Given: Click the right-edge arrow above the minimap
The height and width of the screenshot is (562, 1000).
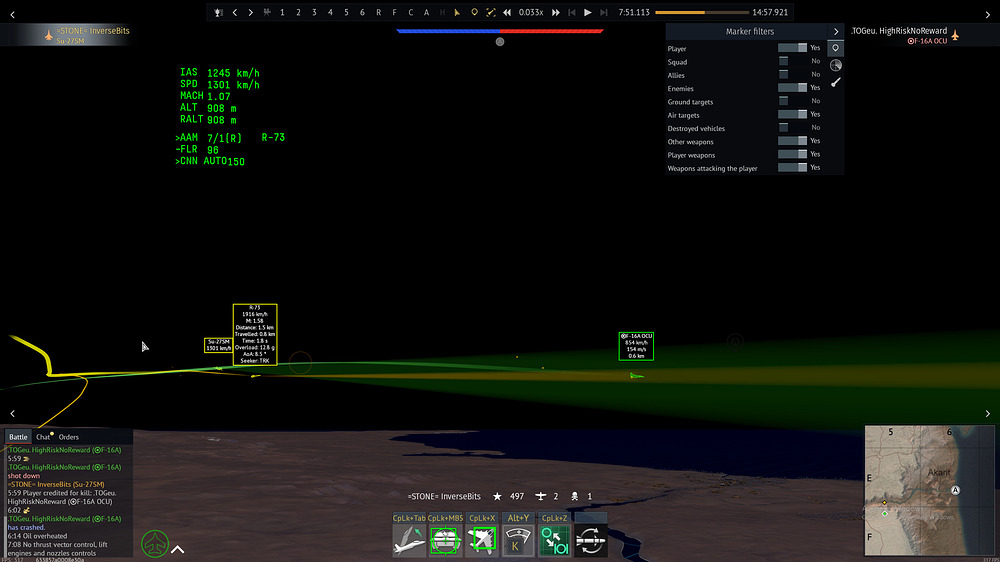Looking at the screenshot, I should point(988,413).
